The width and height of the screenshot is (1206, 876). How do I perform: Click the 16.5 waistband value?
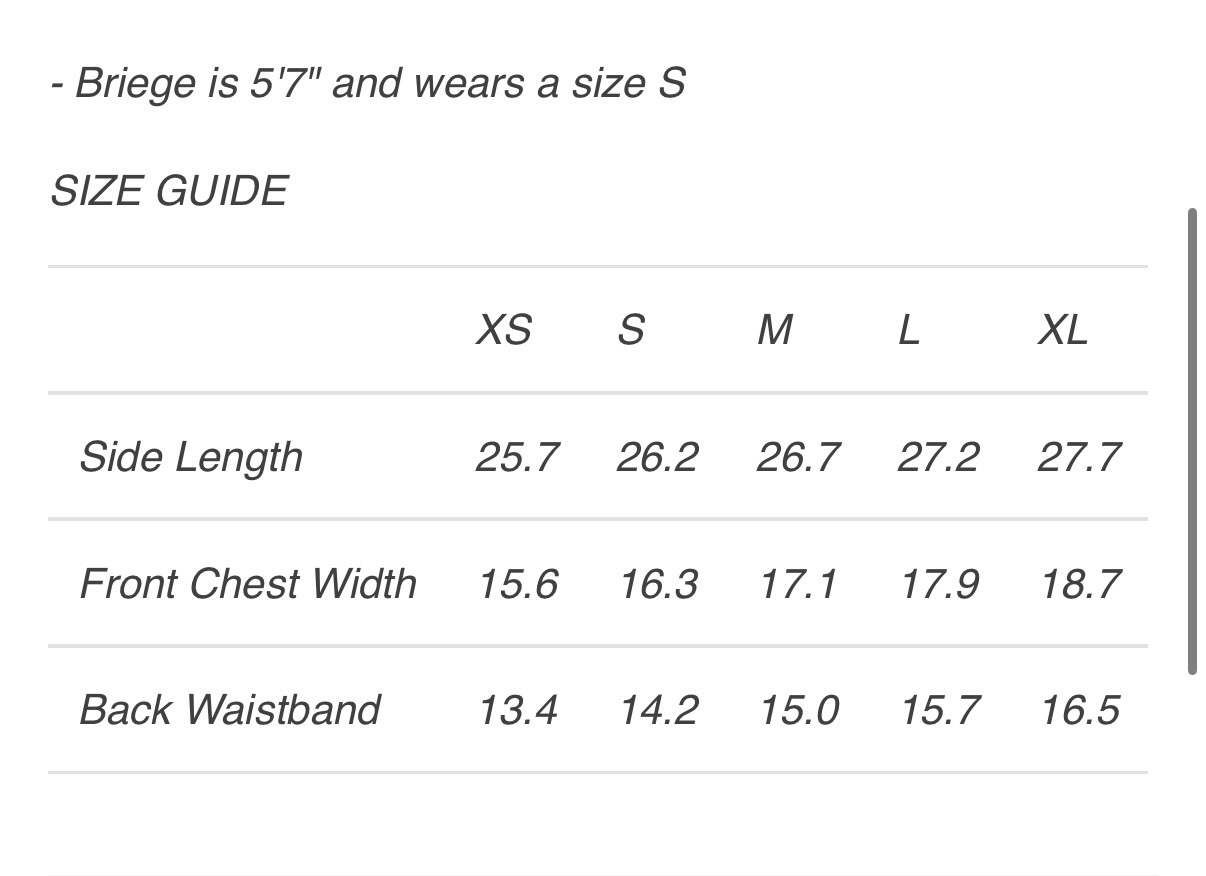coord(1080,710)
